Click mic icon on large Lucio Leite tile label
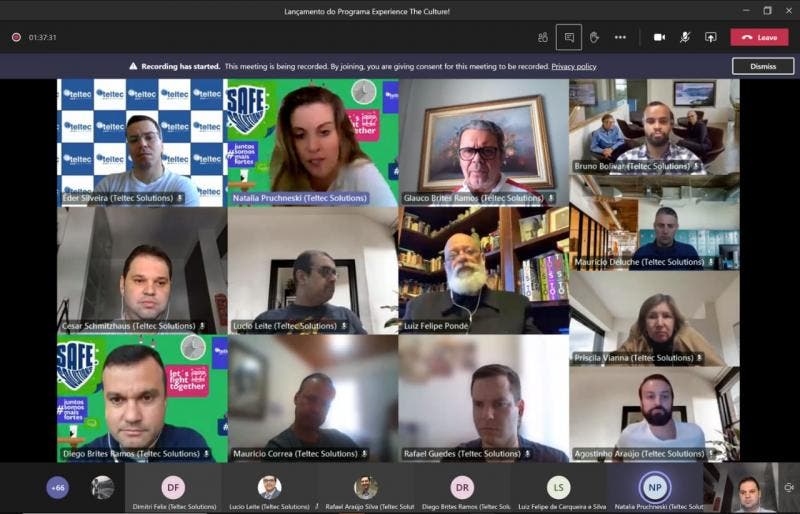The image size is (800, 514). [344, 326]
